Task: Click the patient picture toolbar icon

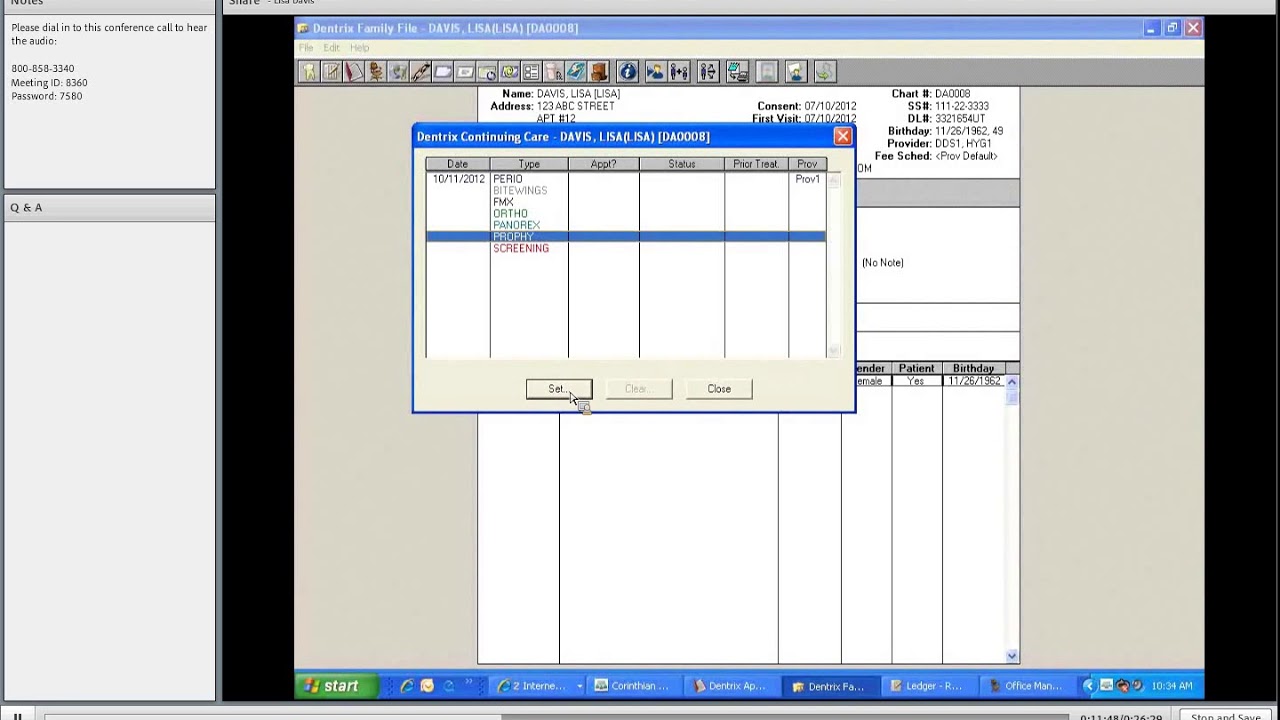Action: (x=796, y=72)
